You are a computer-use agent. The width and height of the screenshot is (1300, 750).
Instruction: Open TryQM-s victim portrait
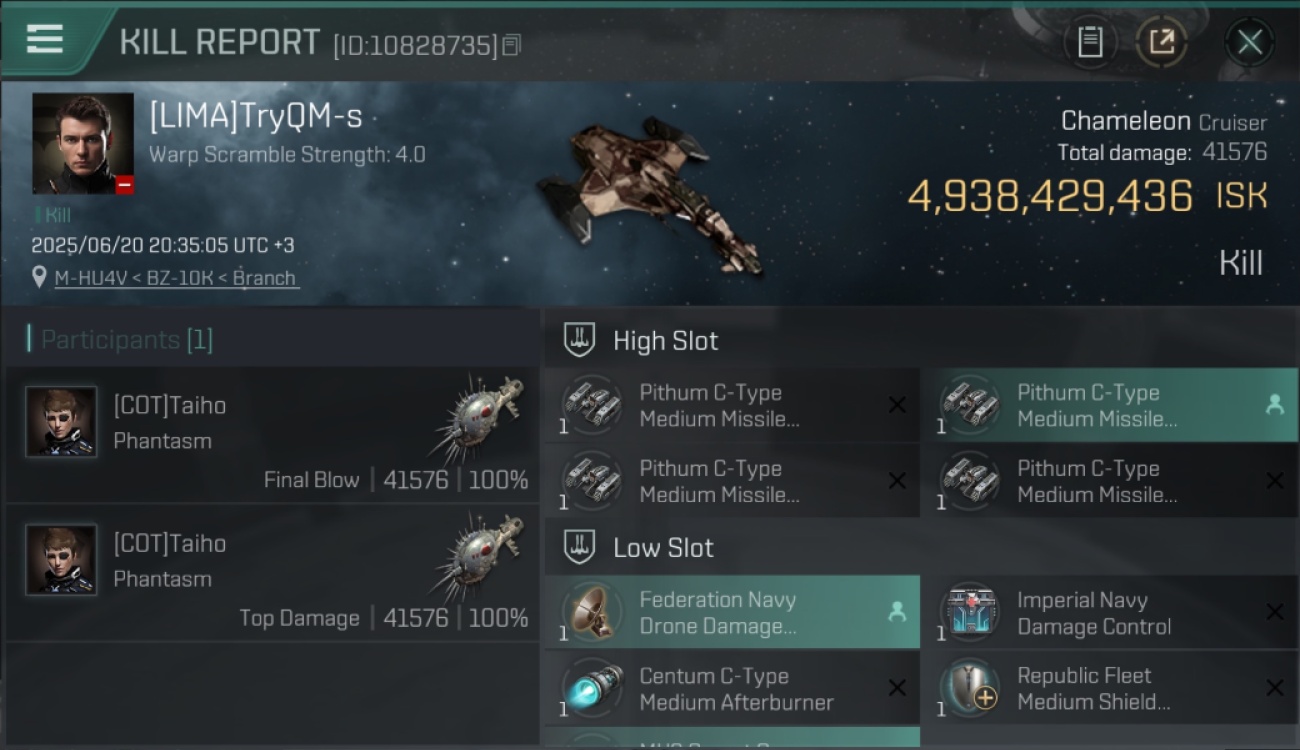[83, 143]
